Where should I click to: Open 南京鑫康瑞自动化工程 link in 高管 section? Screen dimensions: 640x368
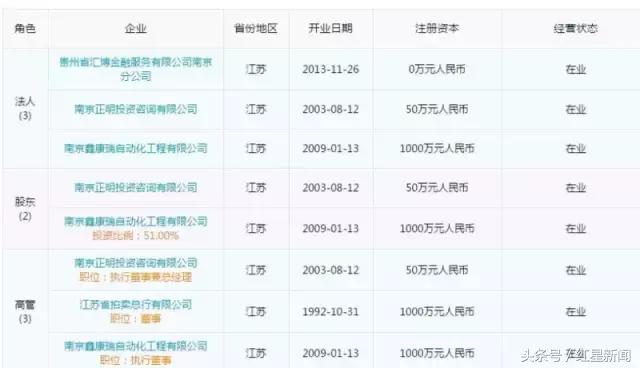click(136, 346)
